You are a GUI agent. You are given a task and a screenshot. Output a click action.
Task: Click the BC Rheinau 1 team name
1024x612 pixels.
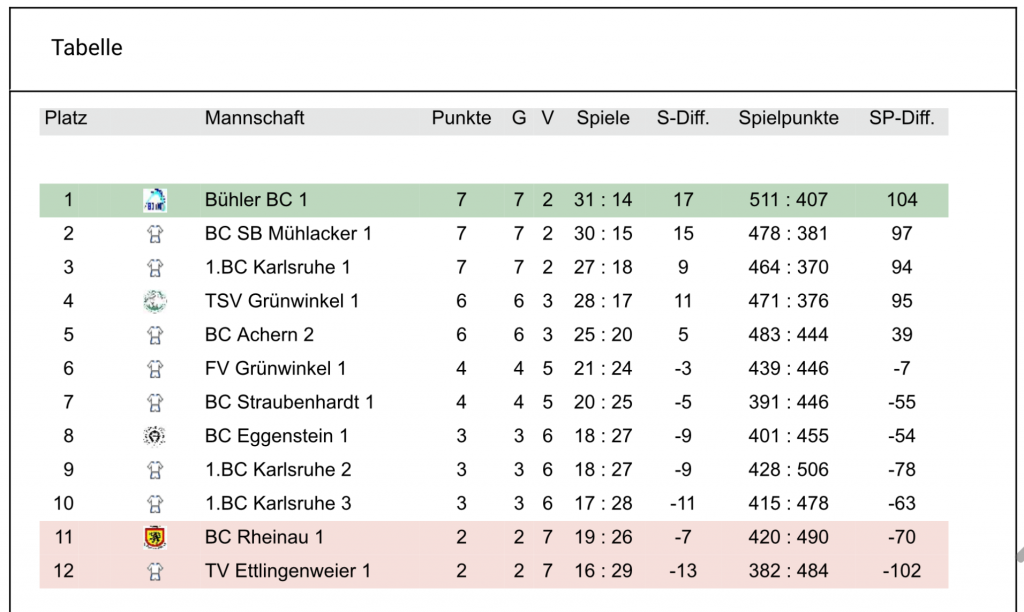click(264, 537)
